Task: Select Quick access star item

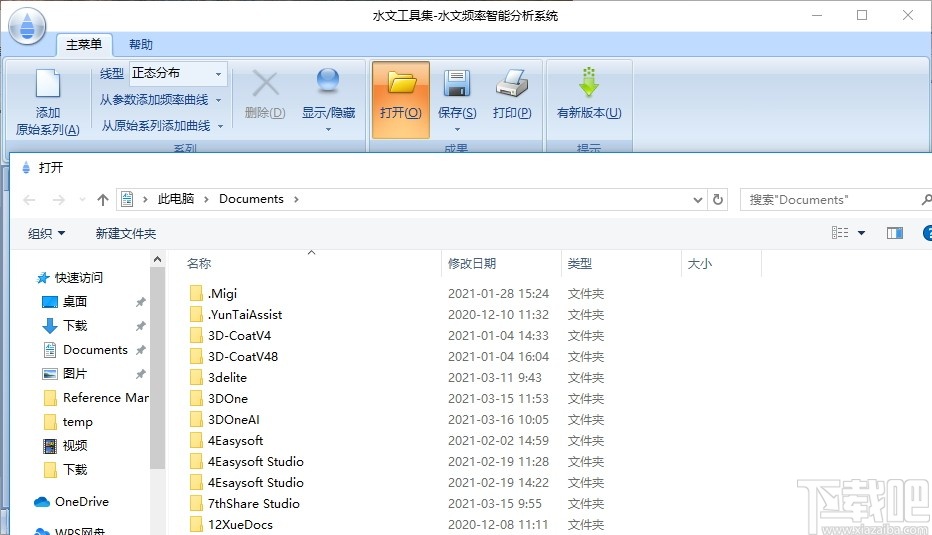Action: [69, 278]
